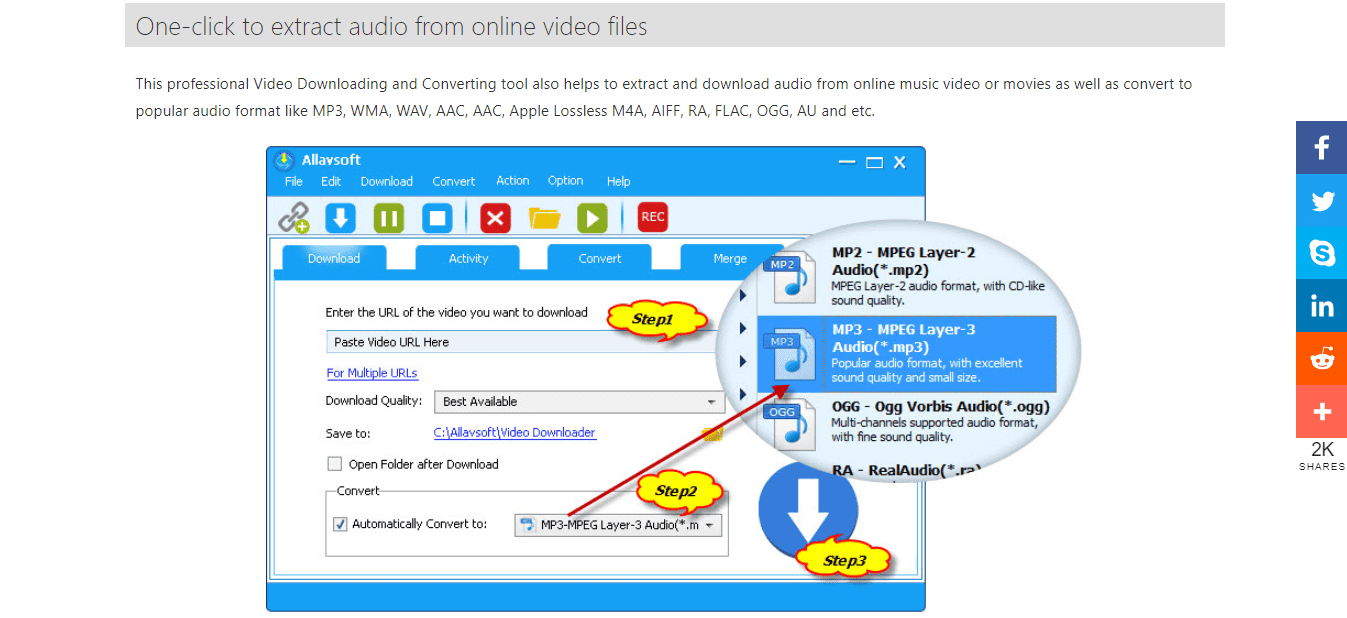This screenshot has width=1347, height=618.
Task: Open the Convert menu
Action: [454, 182]
